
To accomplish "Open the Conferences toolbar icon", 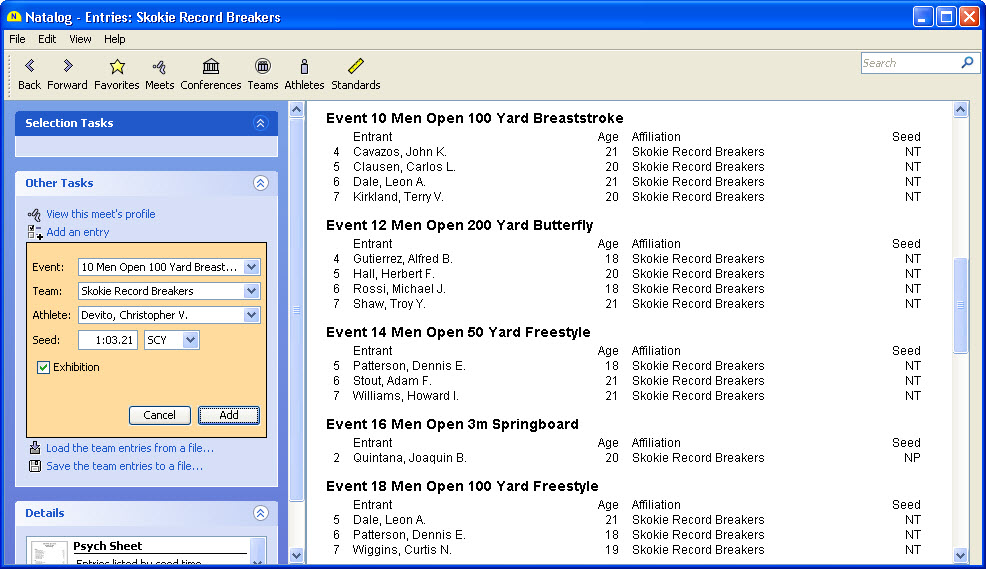I will 211,67.
